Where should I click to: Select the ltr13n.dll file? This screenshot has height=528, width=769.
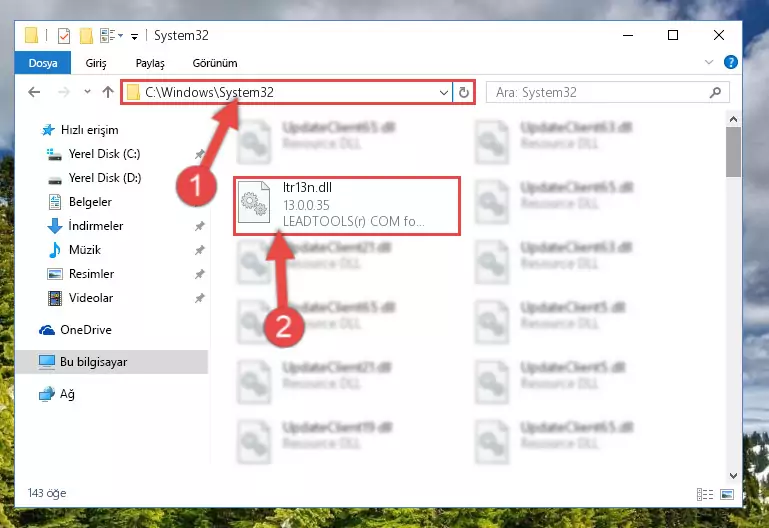[347, 206]
